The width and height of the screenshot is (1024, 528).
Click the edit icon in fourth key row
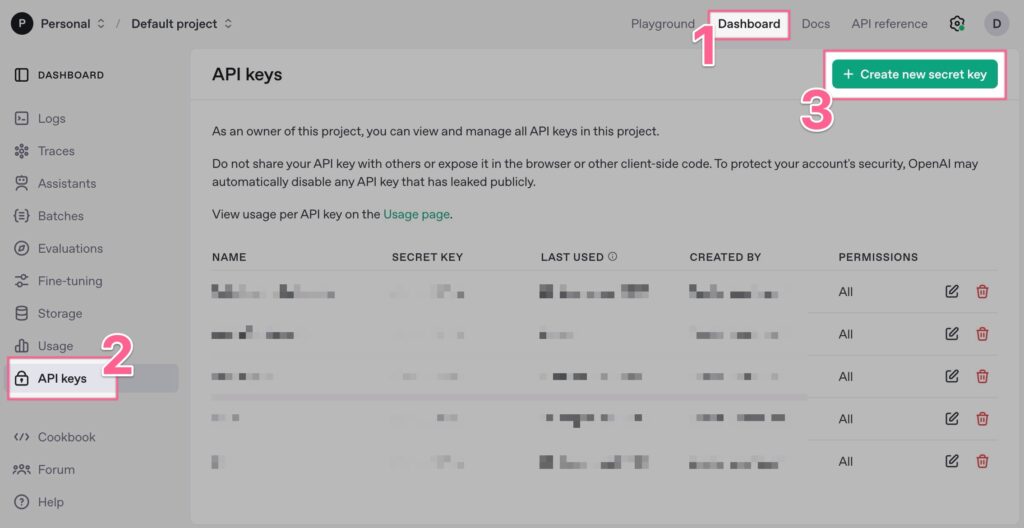click(952, 418)
